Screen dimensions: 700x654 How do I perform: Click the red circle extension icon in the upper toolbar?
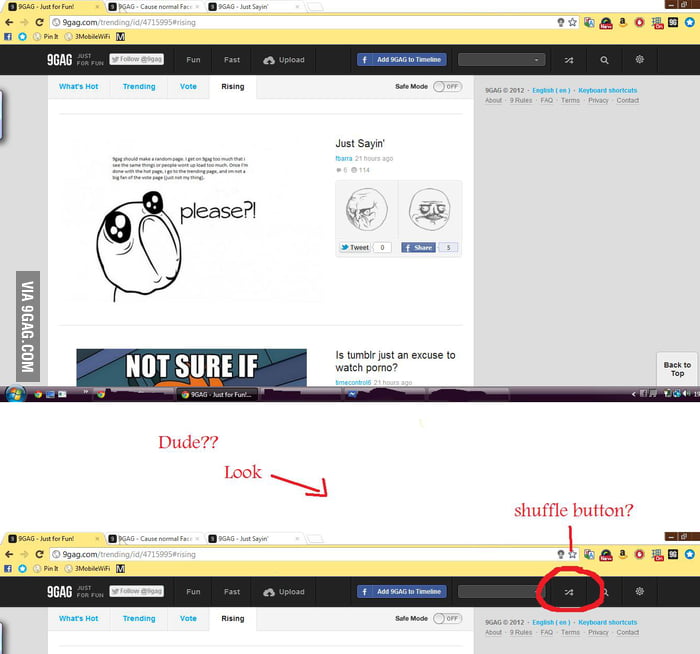coord(639,22)
